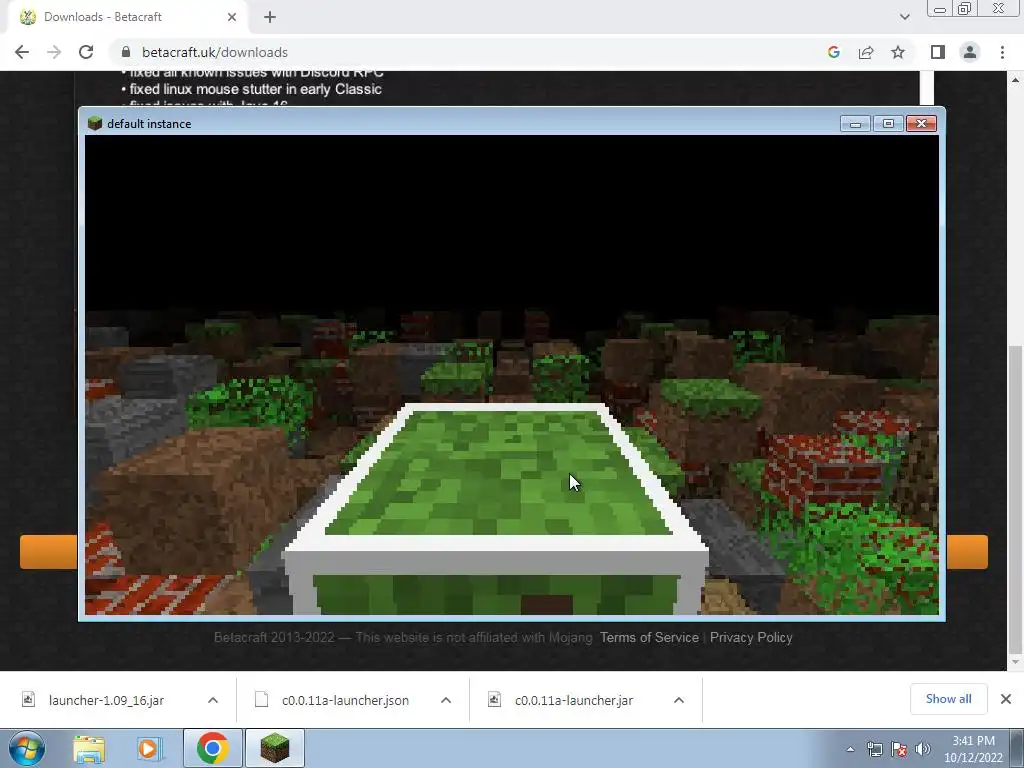
Task: Bookmark this page with the star
Action: coord(898,52)
